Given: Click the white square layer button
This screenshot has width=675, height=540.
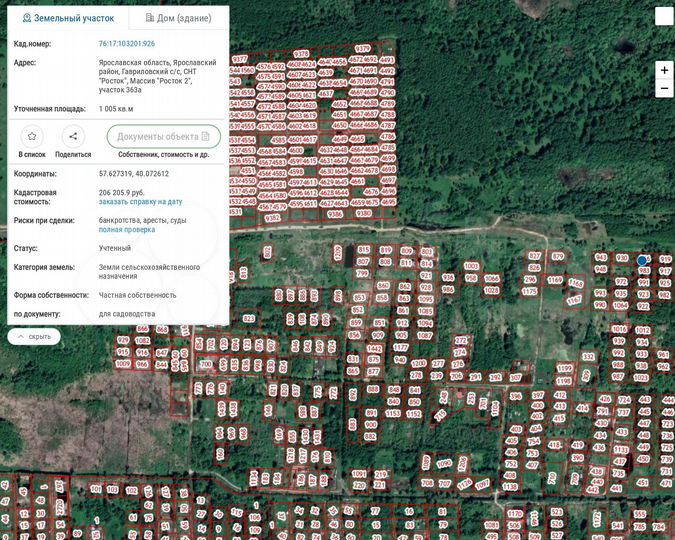Looking at the screenshot, I should coord(664,16).
